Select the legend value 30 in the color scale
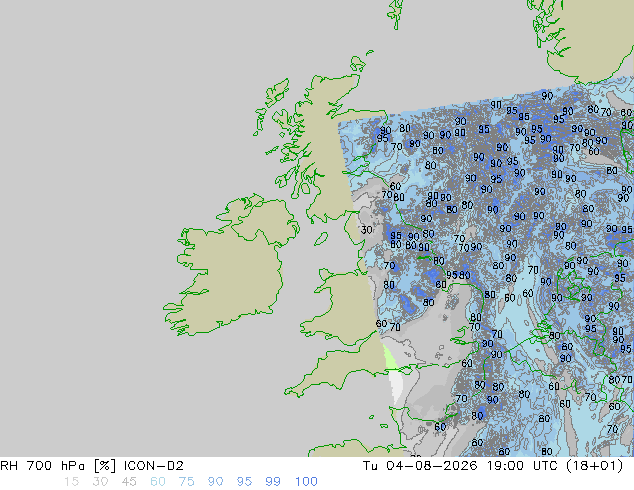Viewport: 634px width, 490px height. tap(100, 482)
